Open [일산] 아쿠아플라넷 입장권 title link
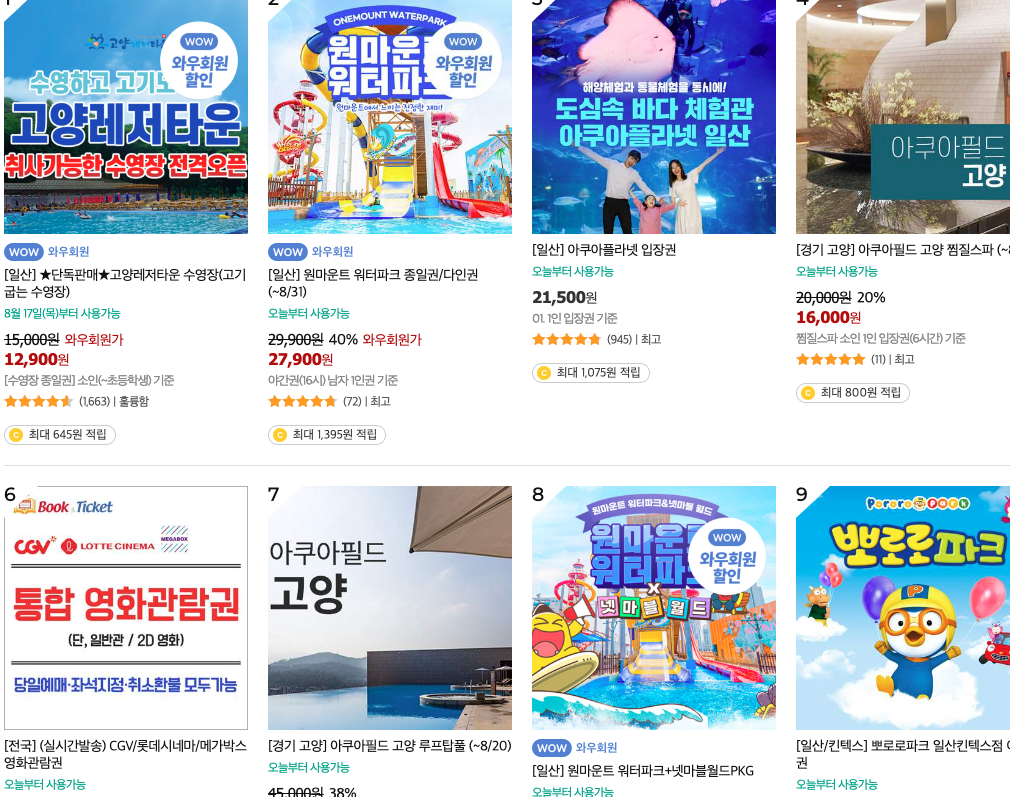The image size is (1010, 797). [x=604, y=250]
